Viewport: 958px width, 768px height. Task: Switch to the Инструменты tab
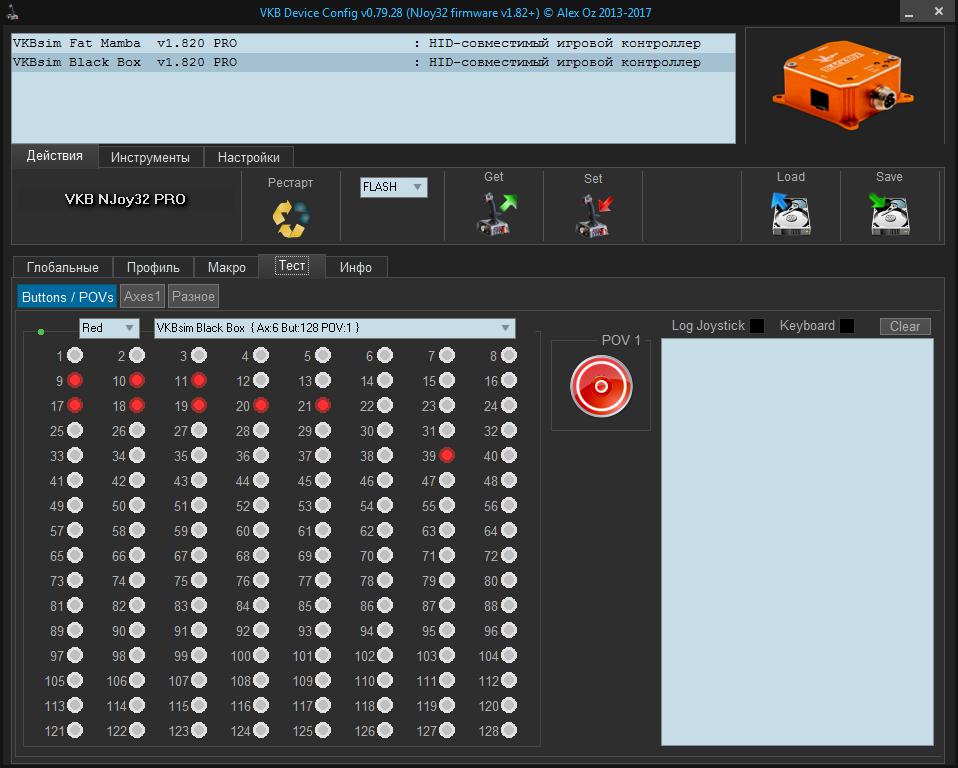coord(150,157)
